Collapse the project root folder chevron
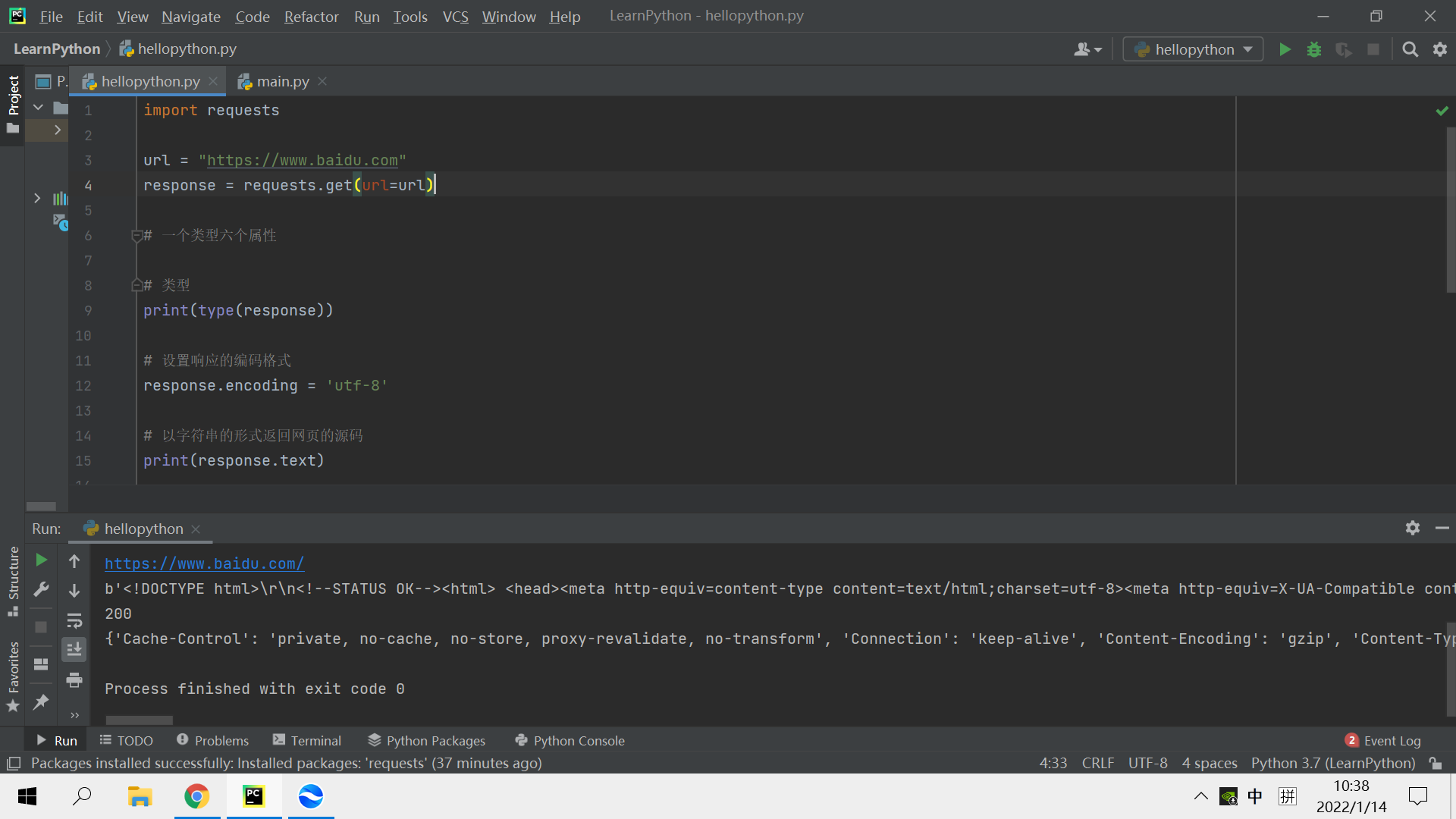The image size is (1456, 819). click(38, 108)
